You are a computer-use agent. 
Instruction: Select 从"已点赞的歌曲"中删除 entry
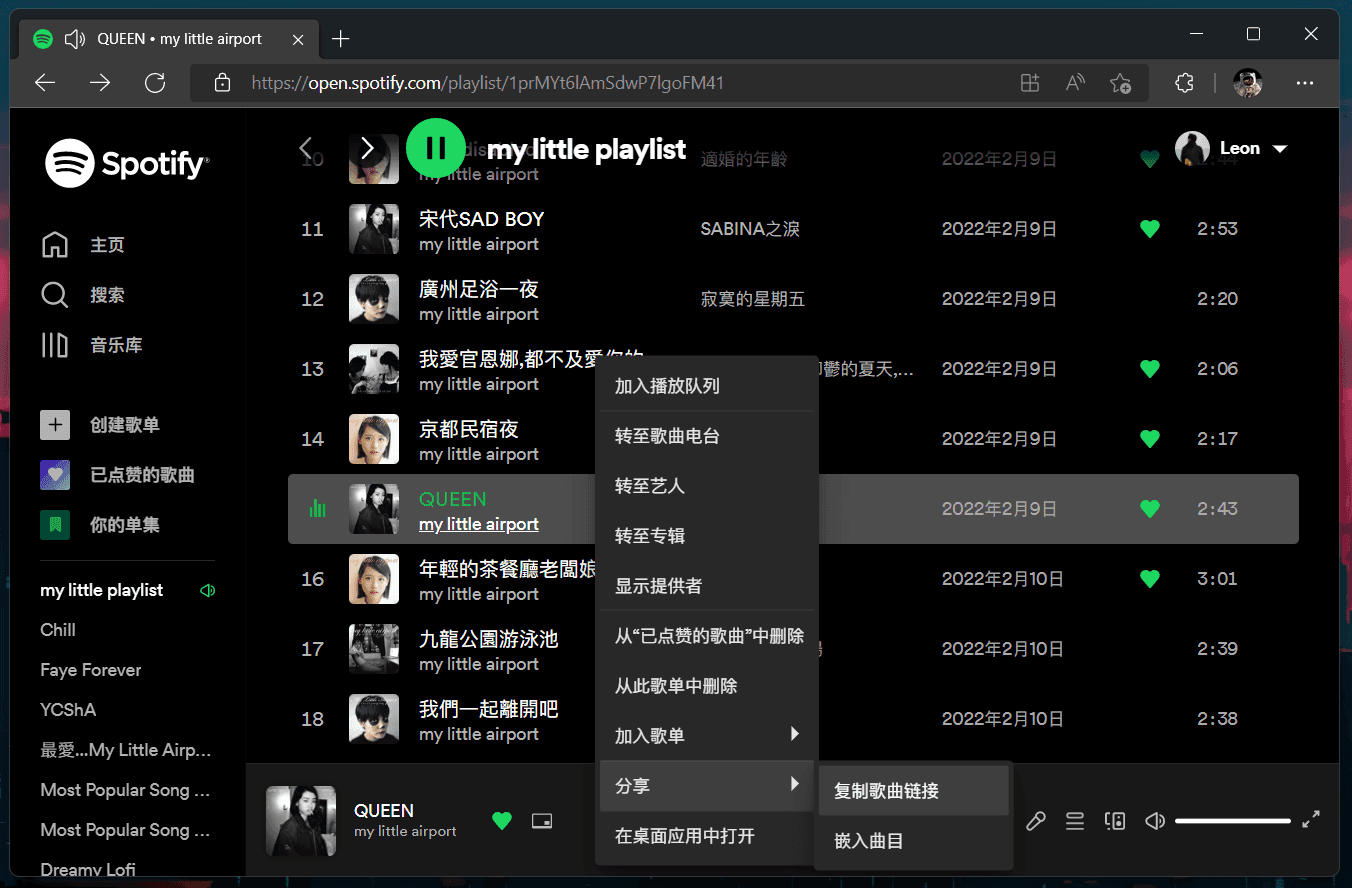707,636
